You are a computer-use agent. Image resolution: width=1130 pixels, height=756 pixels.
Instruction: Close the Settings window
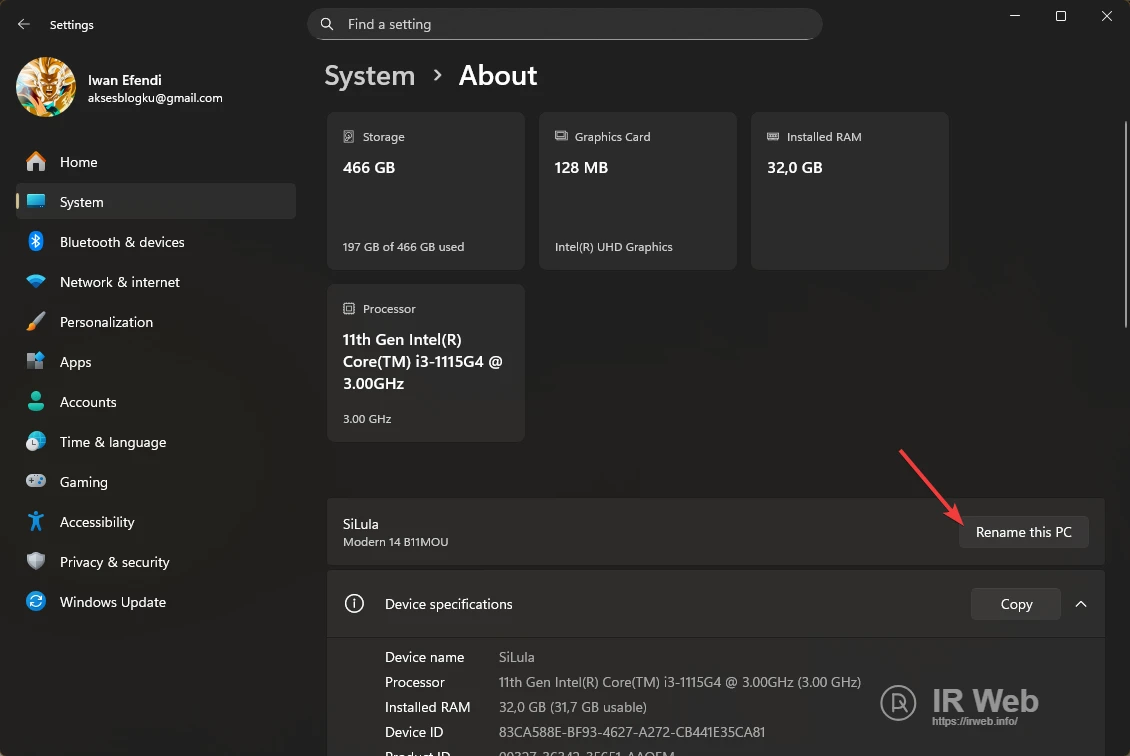(1107, 16)
